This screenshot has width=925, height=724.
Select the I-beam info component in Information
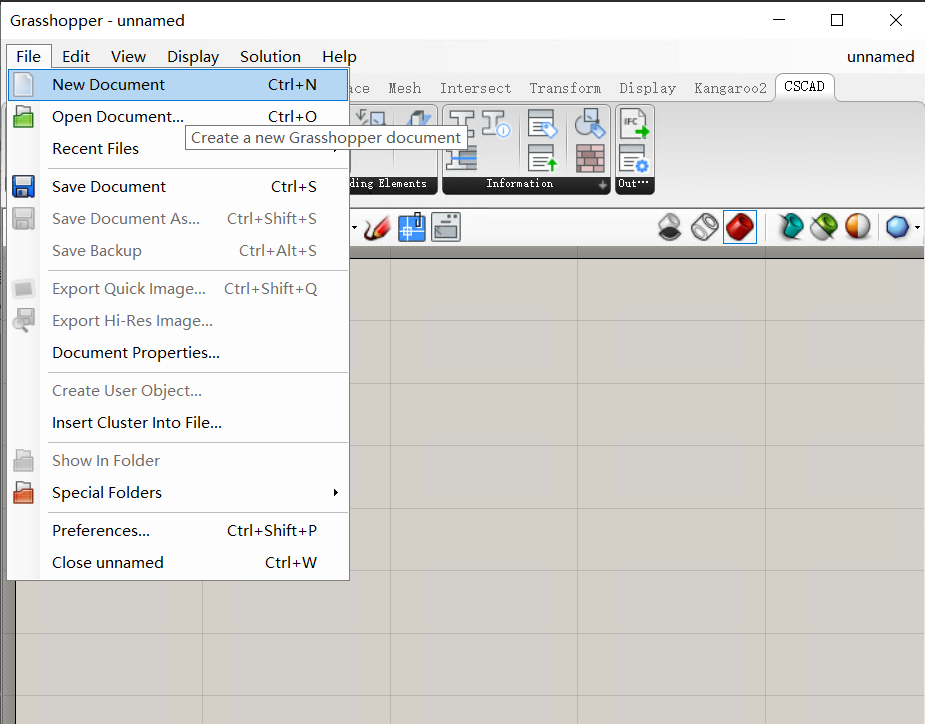click(494, 123)
